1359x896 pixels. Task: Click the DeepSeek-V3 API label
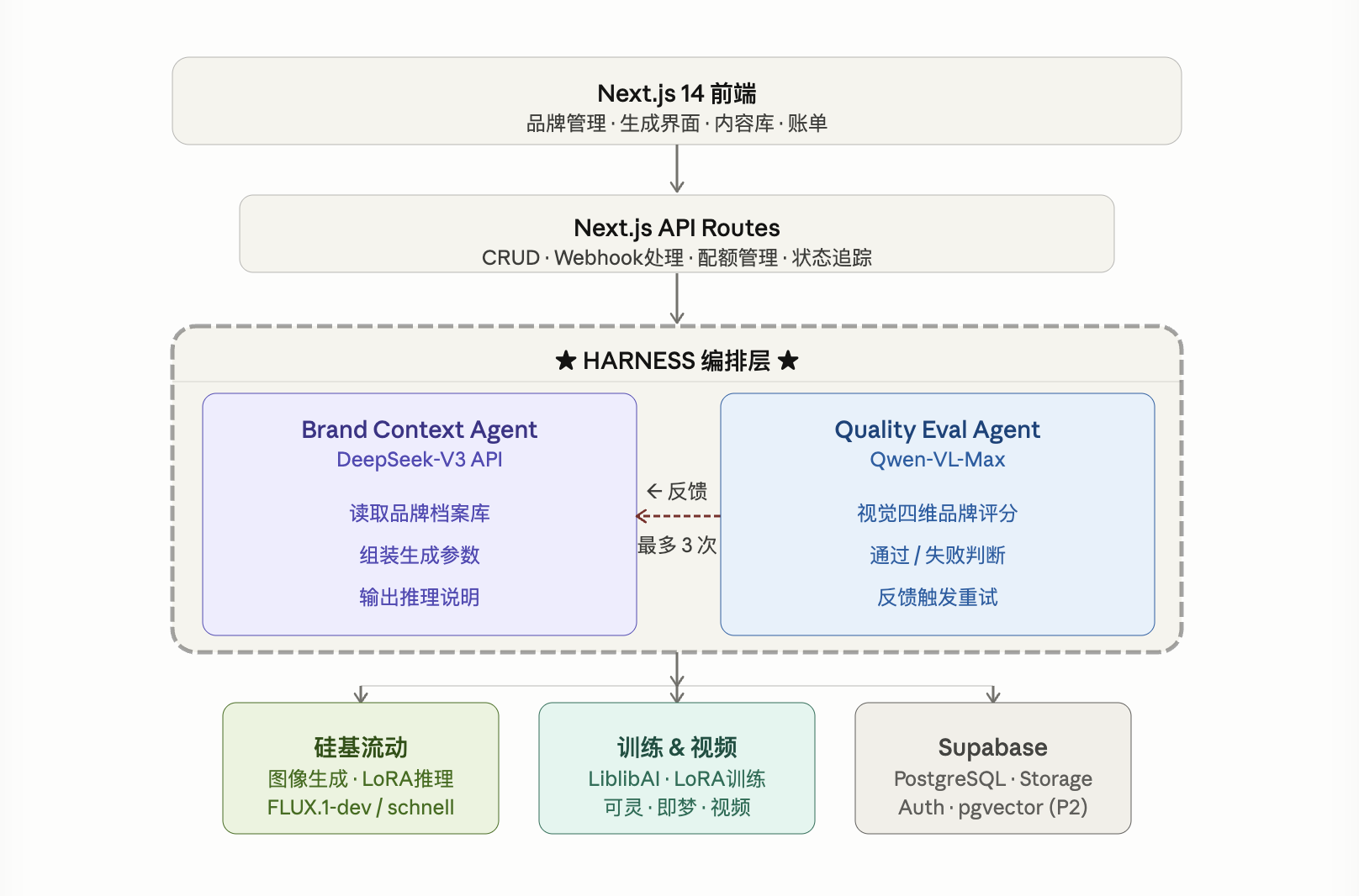(419, 460)
